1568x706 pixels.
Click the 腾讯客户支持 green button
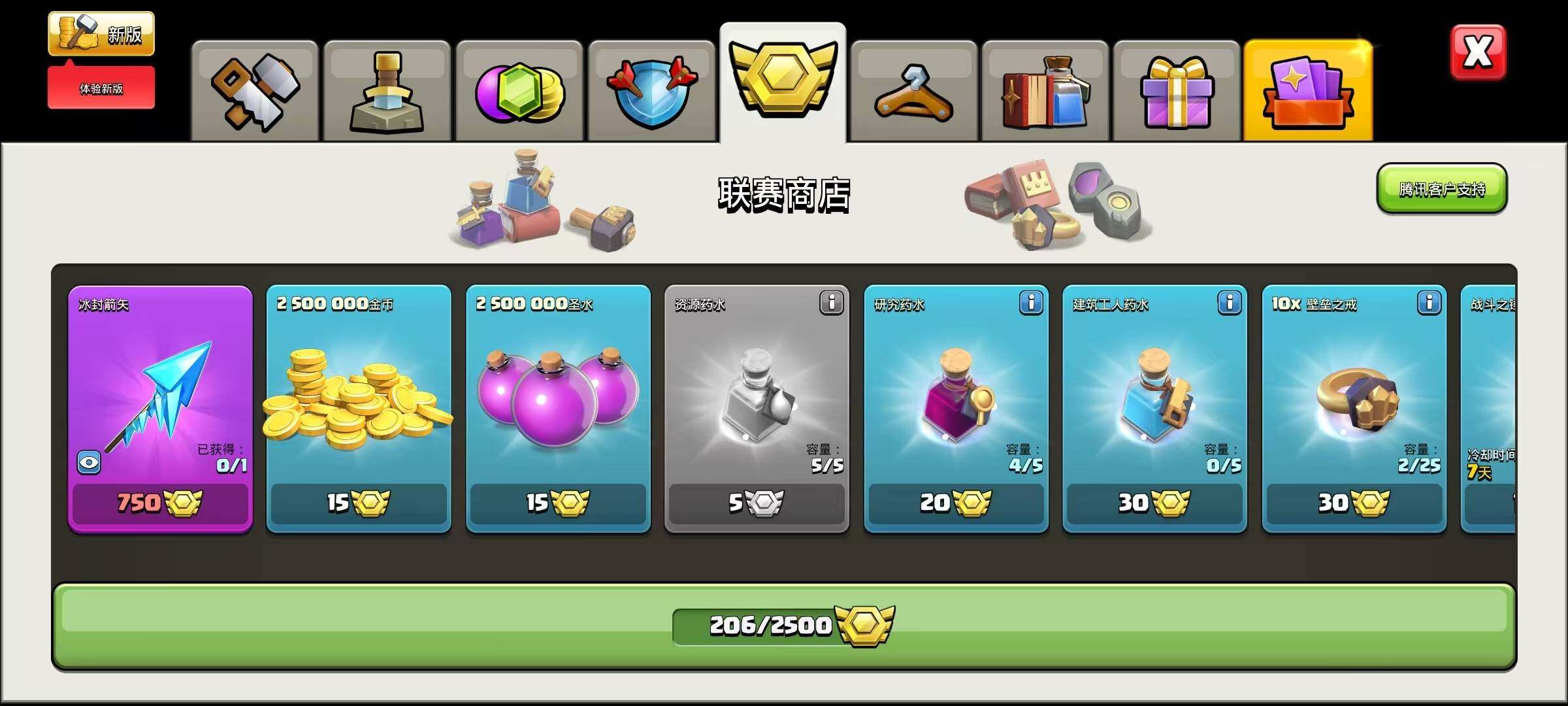1442,189
